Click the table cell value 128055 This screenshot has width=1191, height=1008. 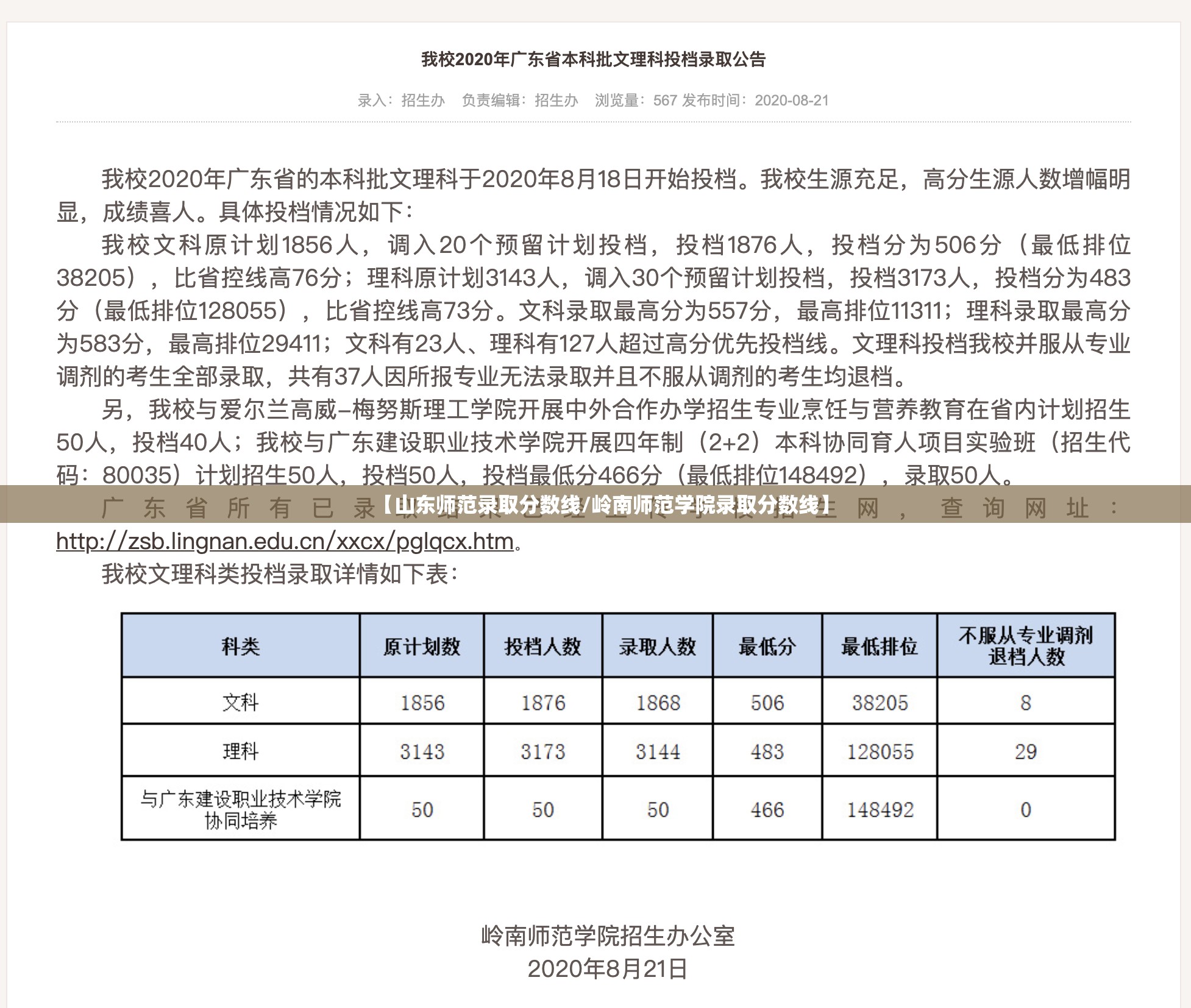point(880,751)
